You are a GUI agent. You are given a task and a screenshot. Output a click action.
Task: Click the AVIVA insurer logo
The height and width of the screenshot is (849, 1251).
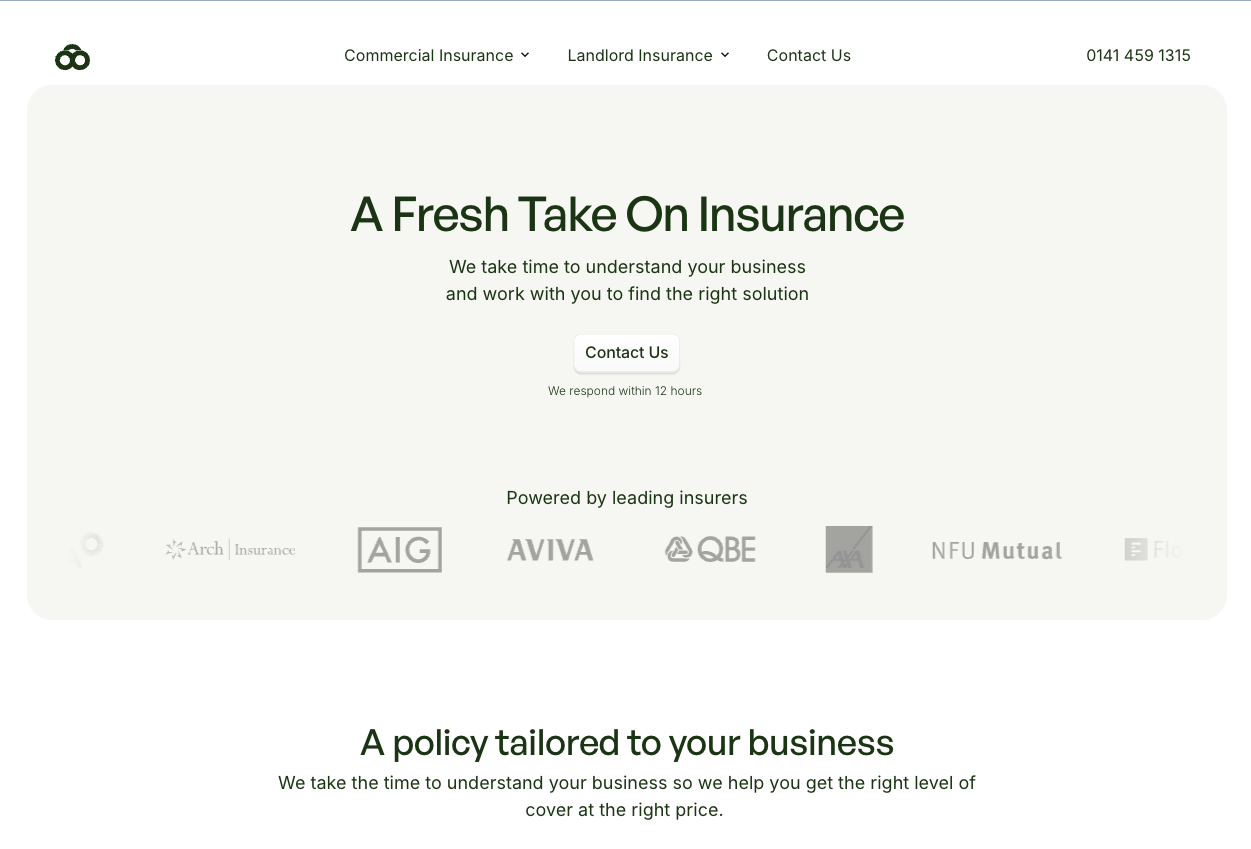(x=549, y=549)
